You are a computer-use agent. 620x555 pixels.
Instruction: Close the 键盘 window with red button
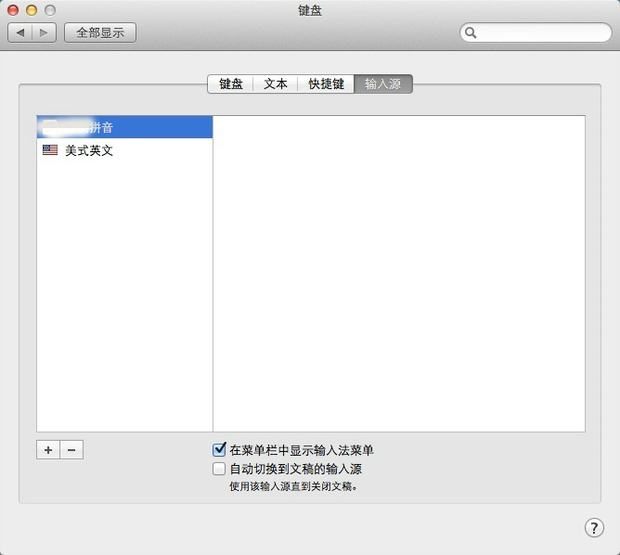13,10
